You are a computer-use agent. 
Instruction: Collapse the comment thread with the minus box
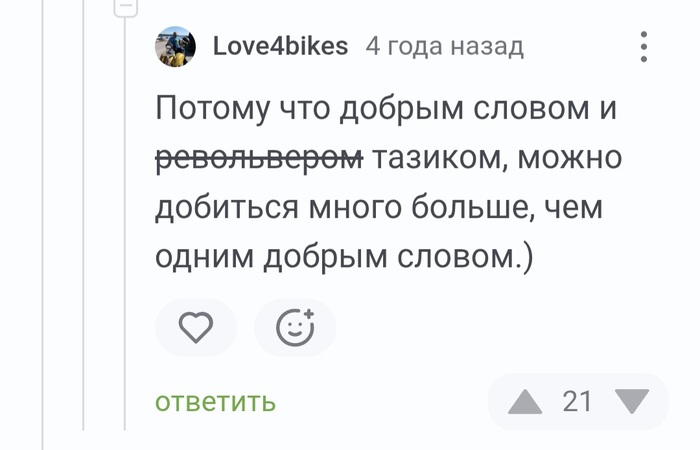coord(125,7)
